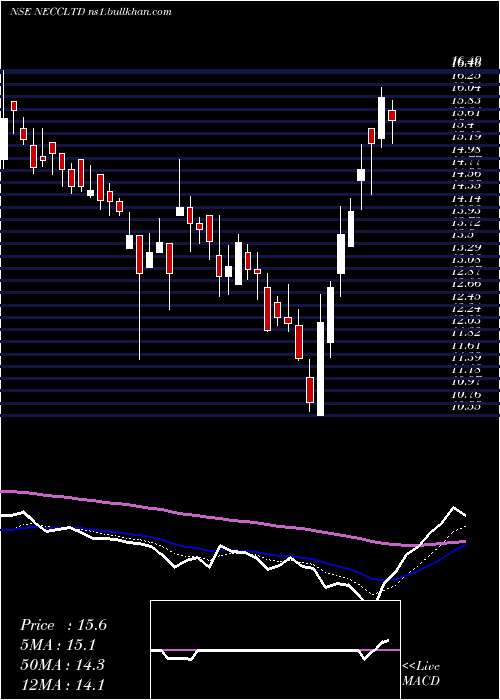
Task: Click the 15.19 price axis label
Action: click(x=466, y=137)
